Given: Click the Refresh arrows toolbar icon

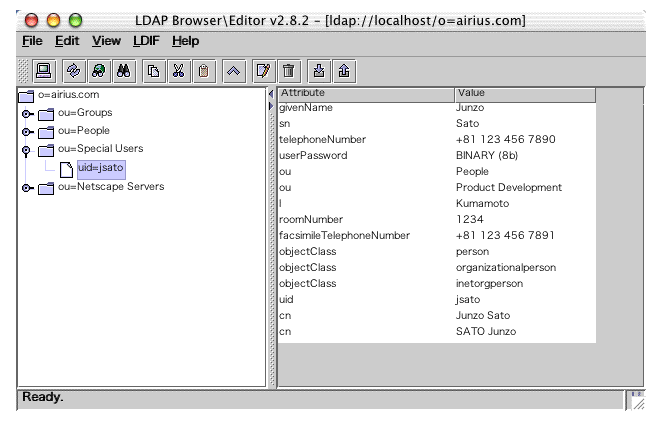Looking at the screenshot, I should [74, 71].
